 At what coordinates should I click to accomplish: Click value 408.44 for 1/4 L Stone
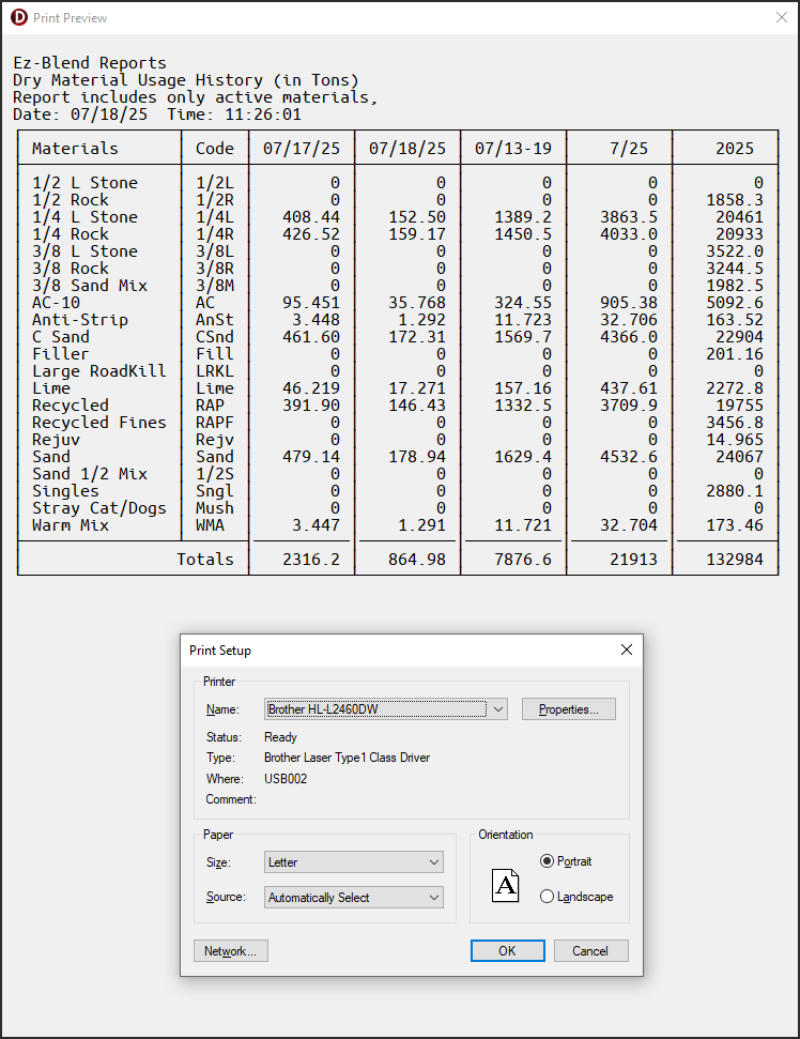coord(311,217)
